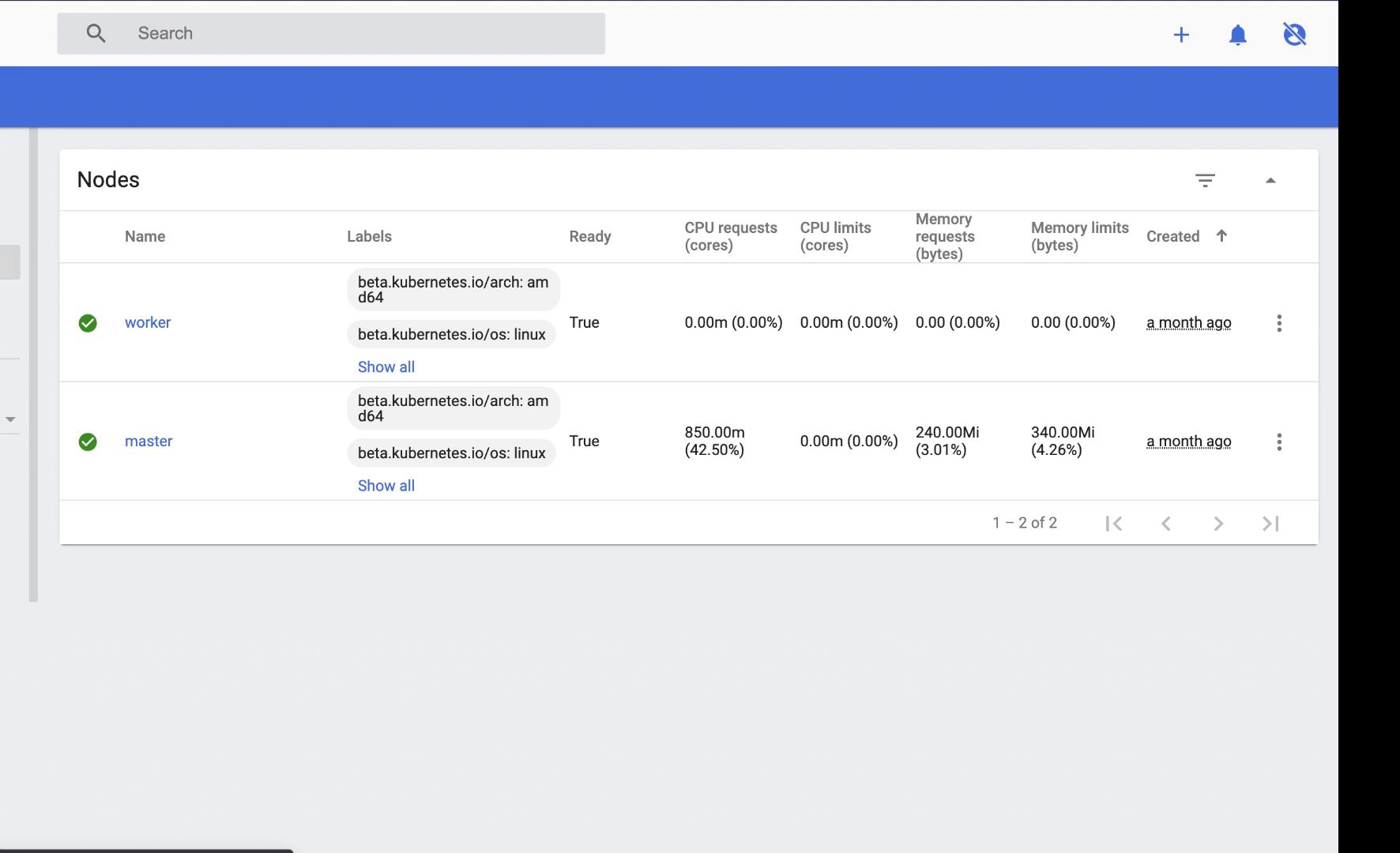The height and width of the screenshot is (853, 1400).
Task: Go to previous page of nodes
Action: tap(1166, 523)
